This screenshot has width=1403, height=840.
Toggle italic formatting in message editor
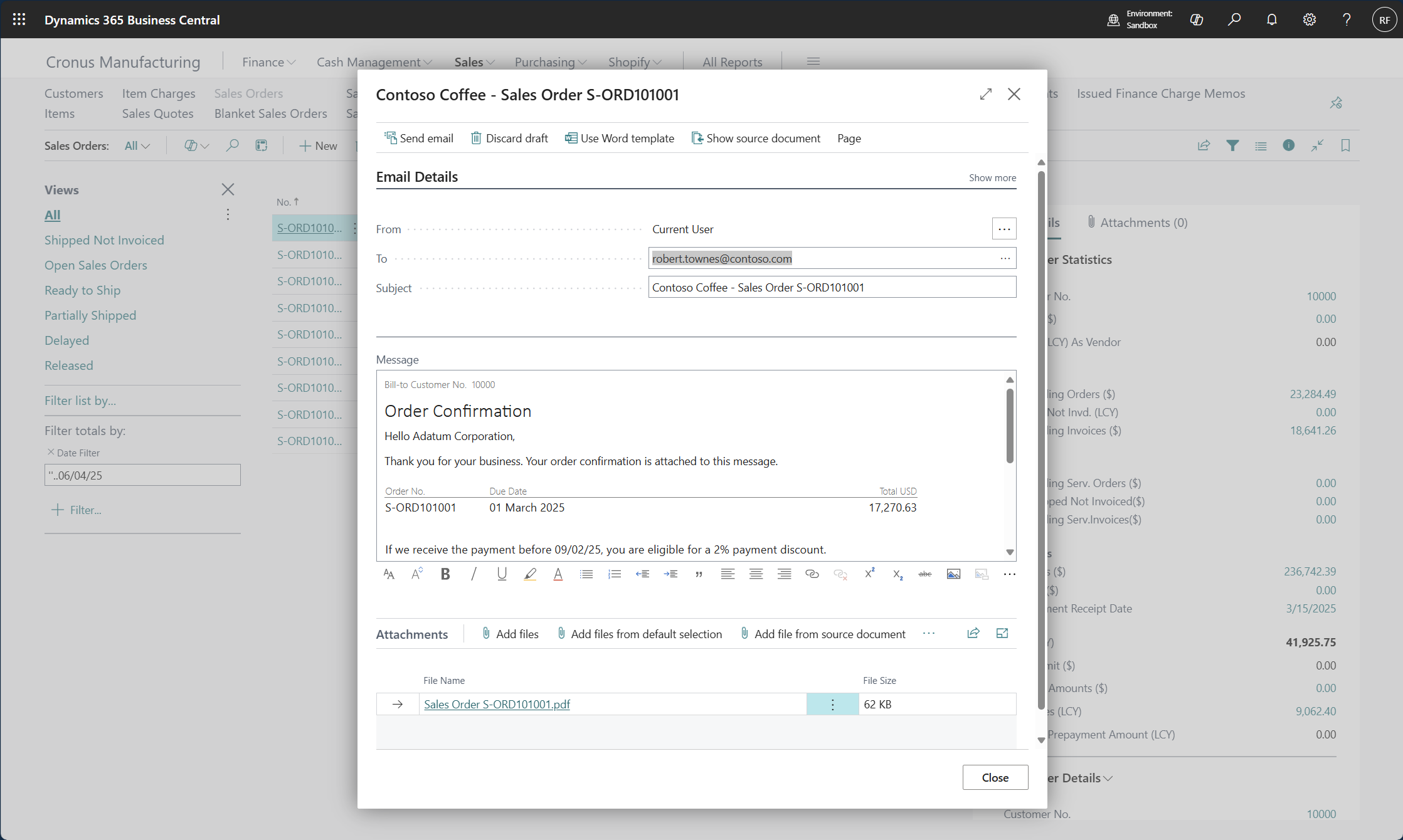pyautogui.click(x=474, y=574)
